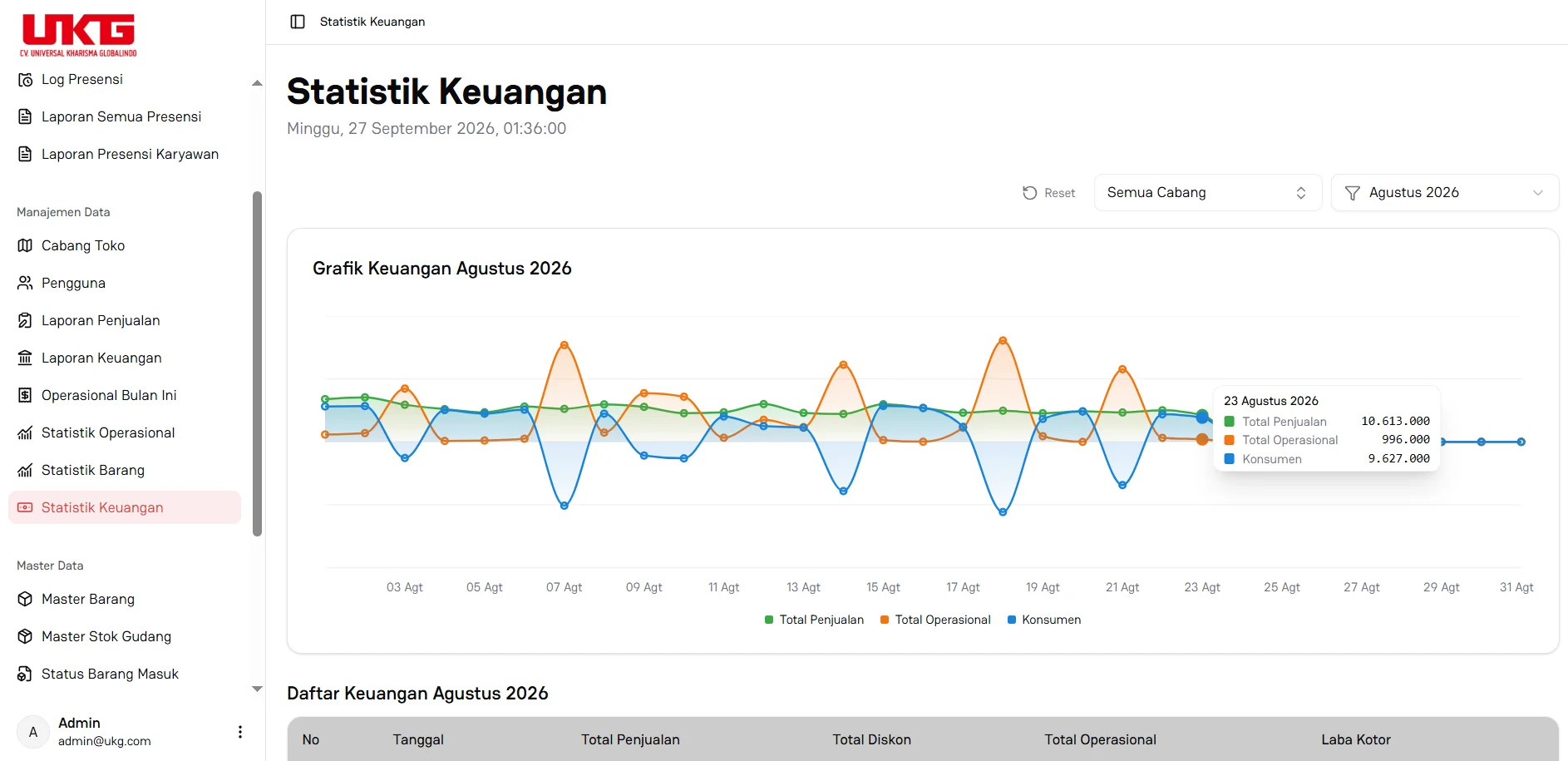This screenshot has width=1568, height=761.
Task: Click the Master Stok Gudang box icon
Action: pos(25,637)
